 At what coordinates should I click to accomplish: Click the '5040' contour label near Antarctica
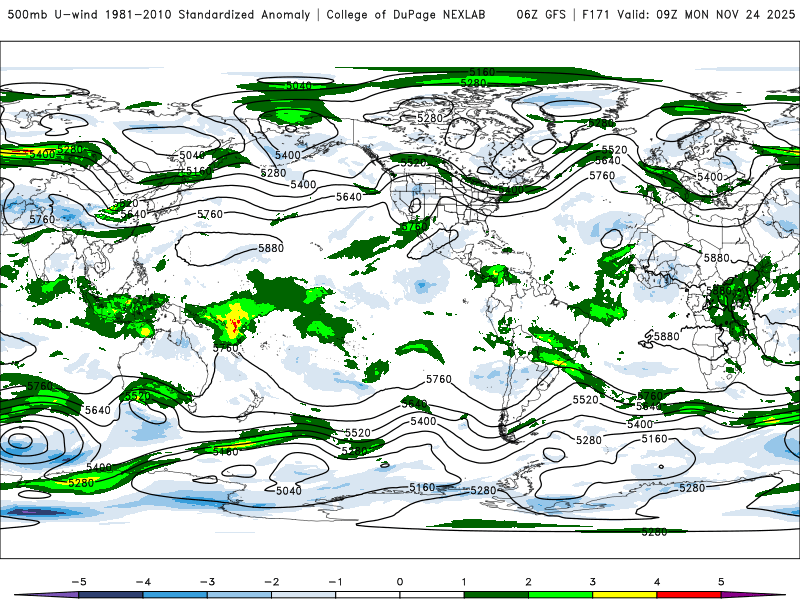click(x=289, y=491)
